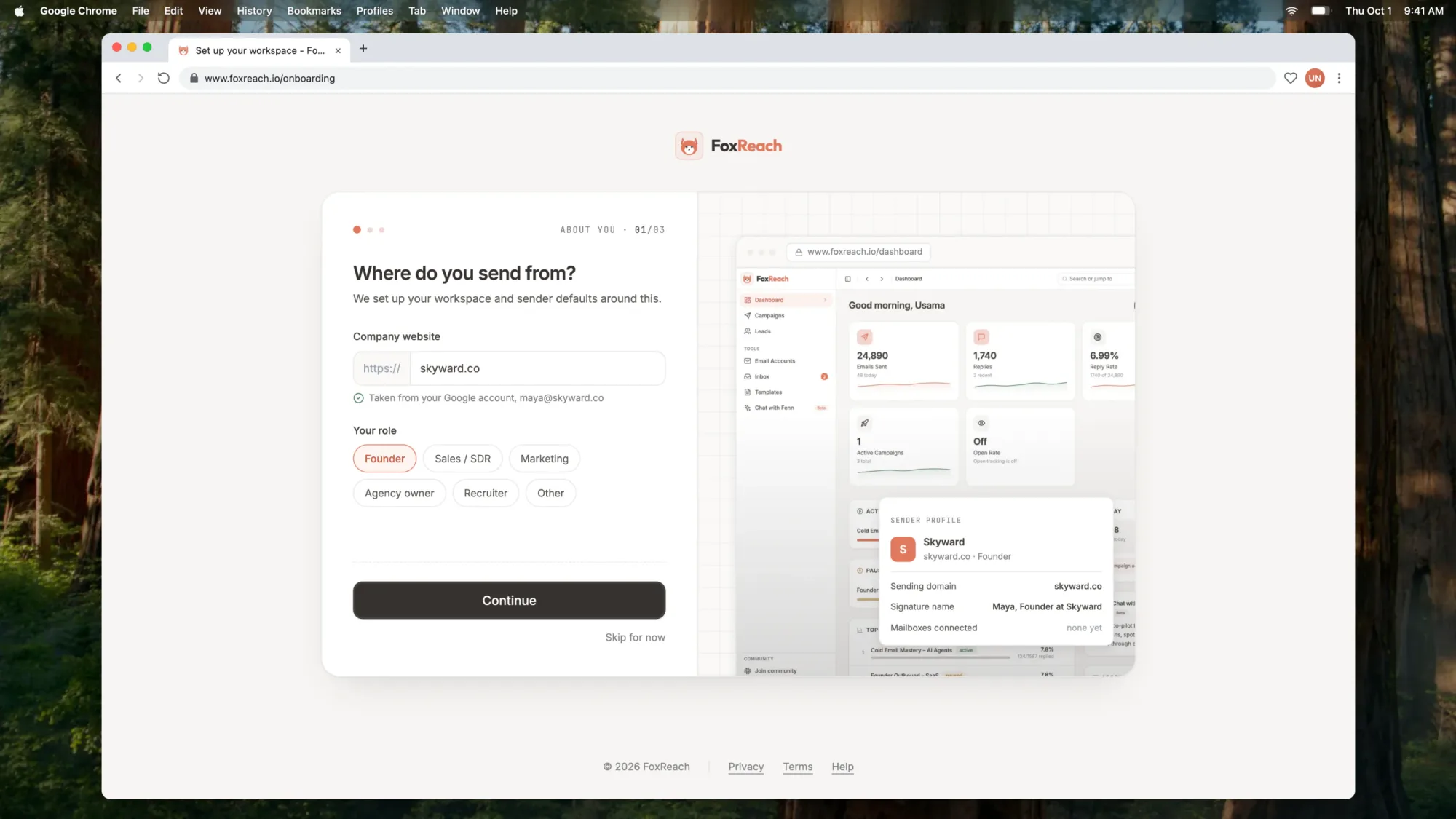Go back with browser back arrow
1456x819 pixels.
pos(119,78)
